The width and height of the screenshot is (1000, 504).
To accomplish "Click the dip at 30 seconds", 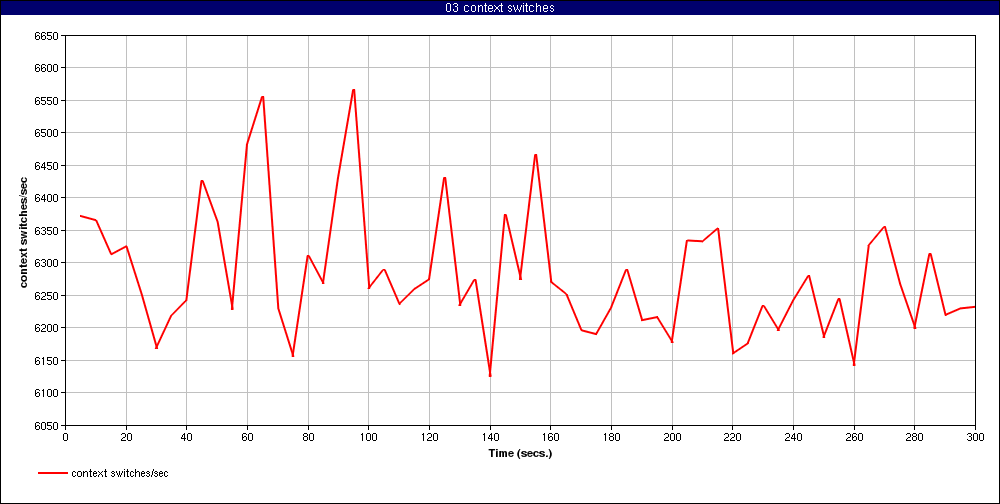I will (156, 347).
